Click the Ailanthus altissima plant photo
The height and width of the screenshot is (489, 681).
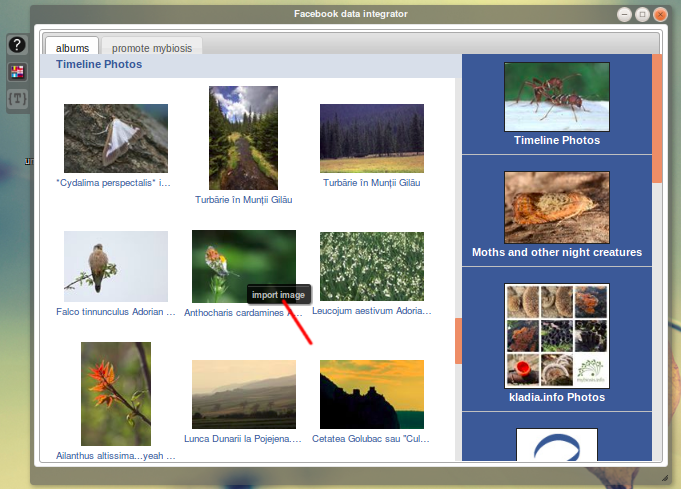tap(116, 393)
